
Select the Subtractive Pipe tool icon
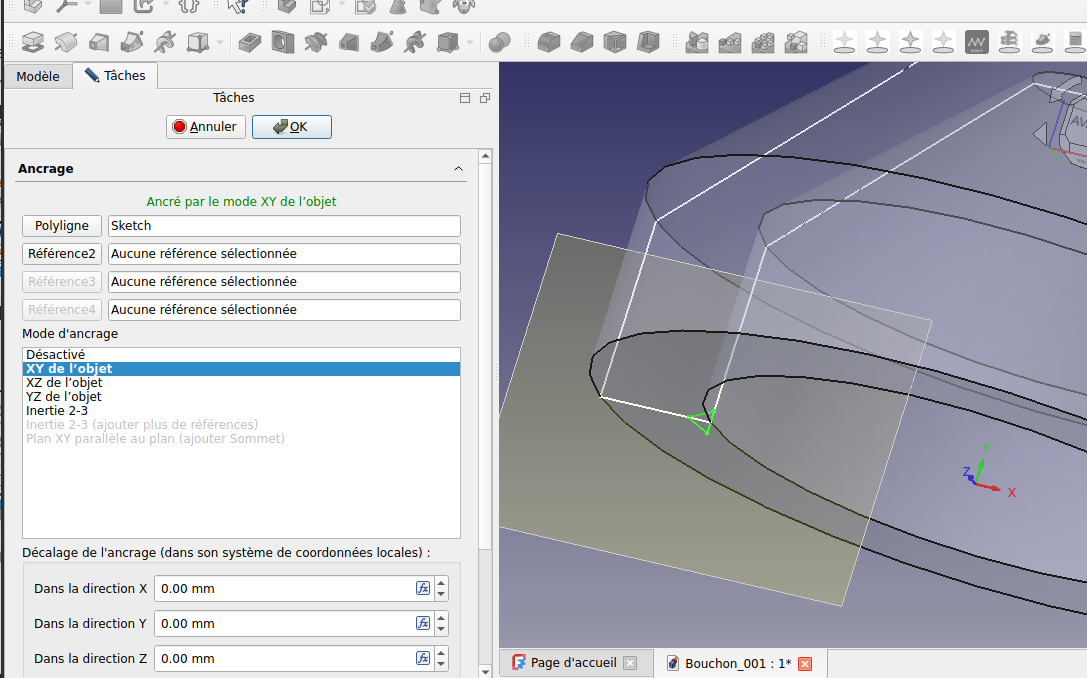click(382, 42)
